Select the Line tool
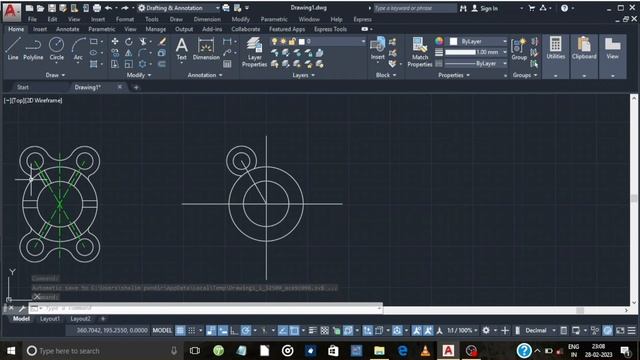 13,49
